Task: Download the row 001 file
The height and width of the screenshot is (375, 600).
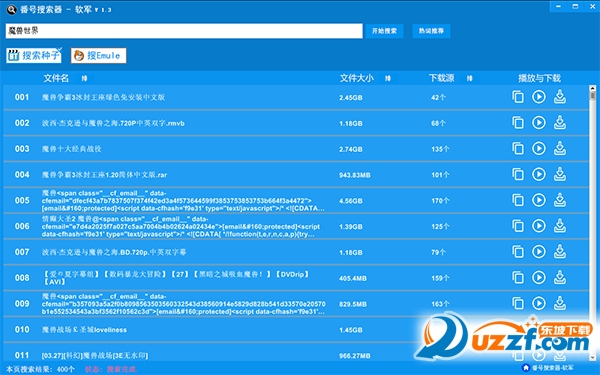Action: (560, 97)
